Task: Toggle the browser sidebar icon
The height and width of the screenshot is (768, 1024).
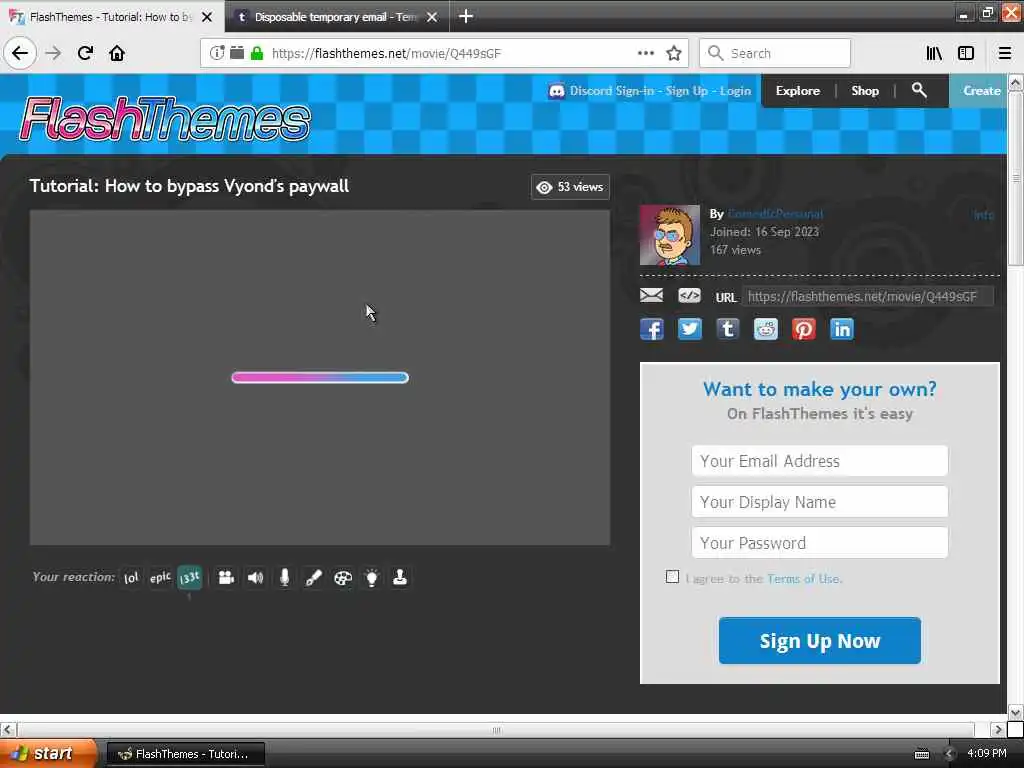Action: click(966, 53)
